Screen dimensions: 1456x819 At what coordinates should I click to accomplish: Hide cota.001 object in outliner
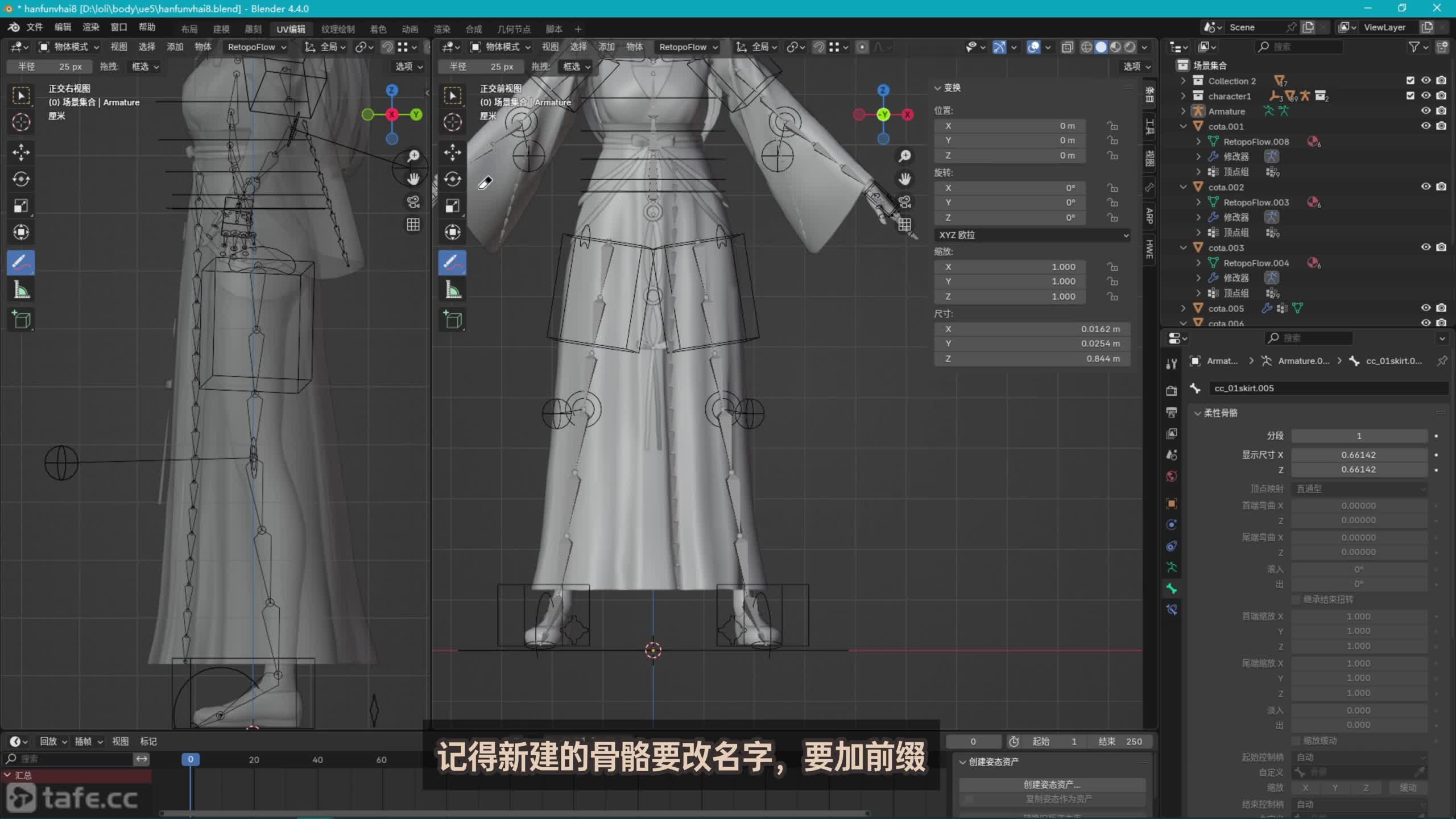coord(1425,126)
